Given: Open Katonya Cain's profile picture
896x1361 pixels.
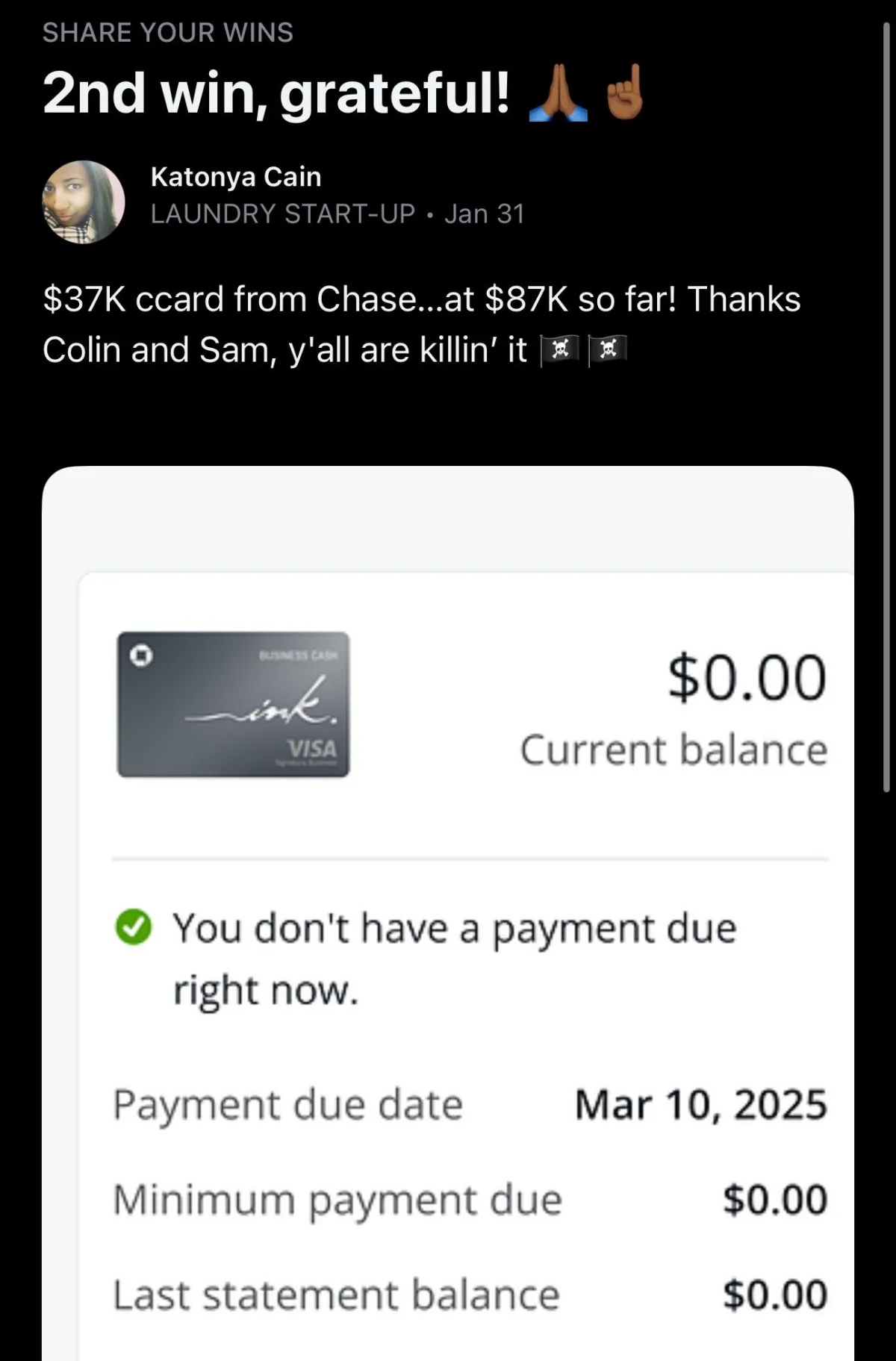Looking at the screenshot, I should coord(83,202).
